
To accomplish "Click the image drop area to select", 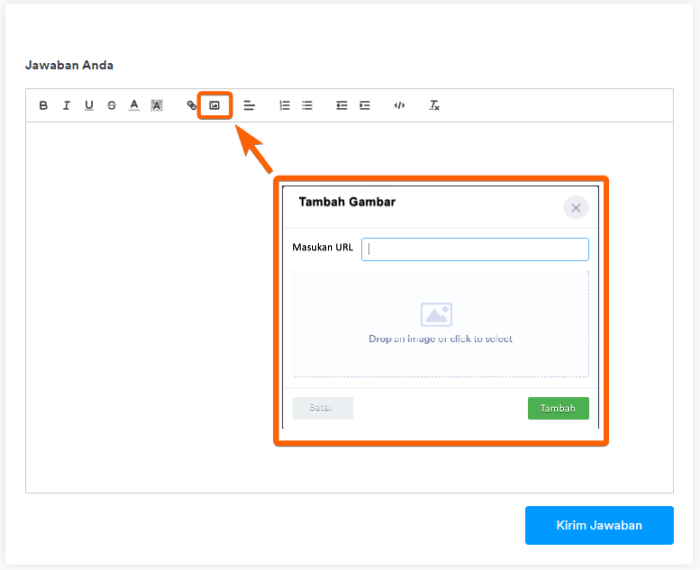I will coord(440,323).
